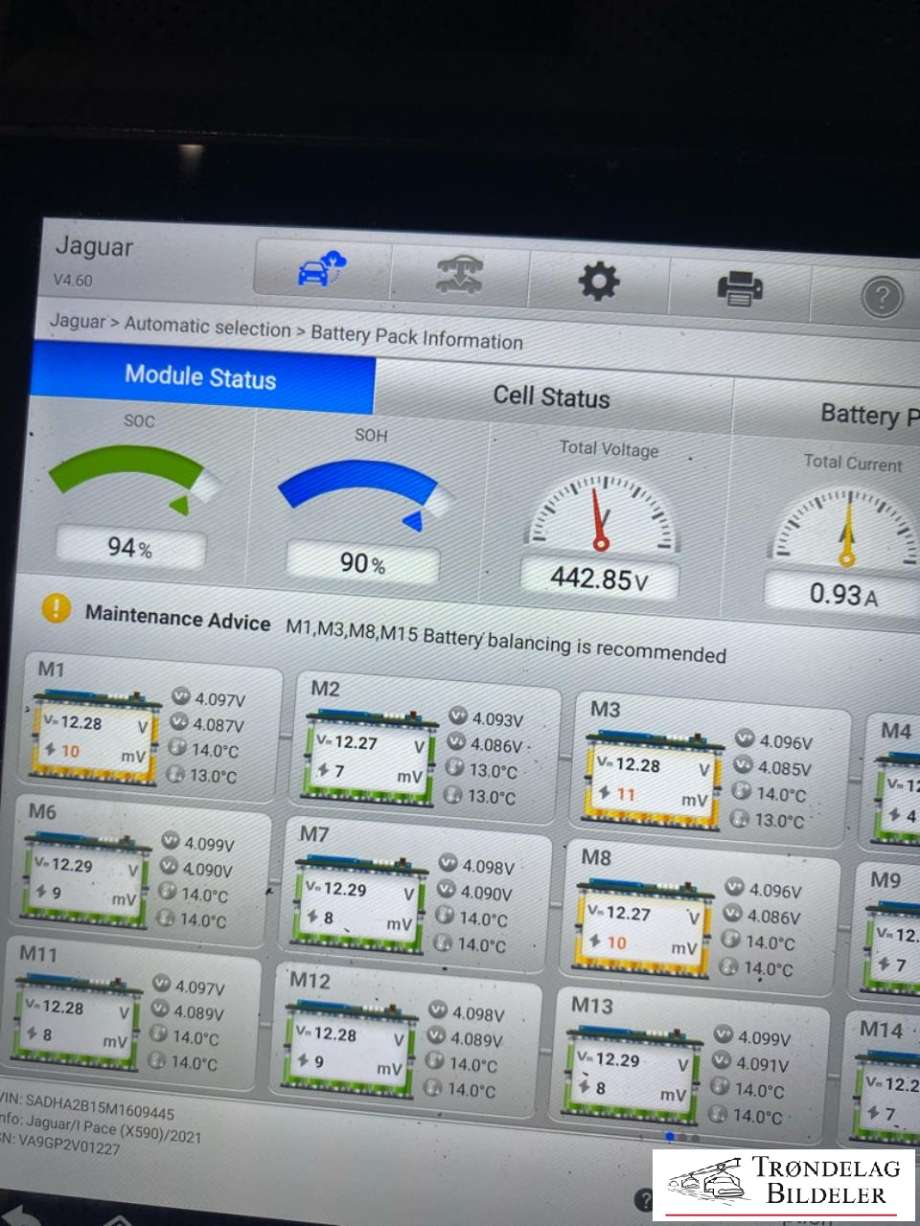Open the Battery Pack tab
The height and width of the screenshot is (1226, 920).
(828, 415)
